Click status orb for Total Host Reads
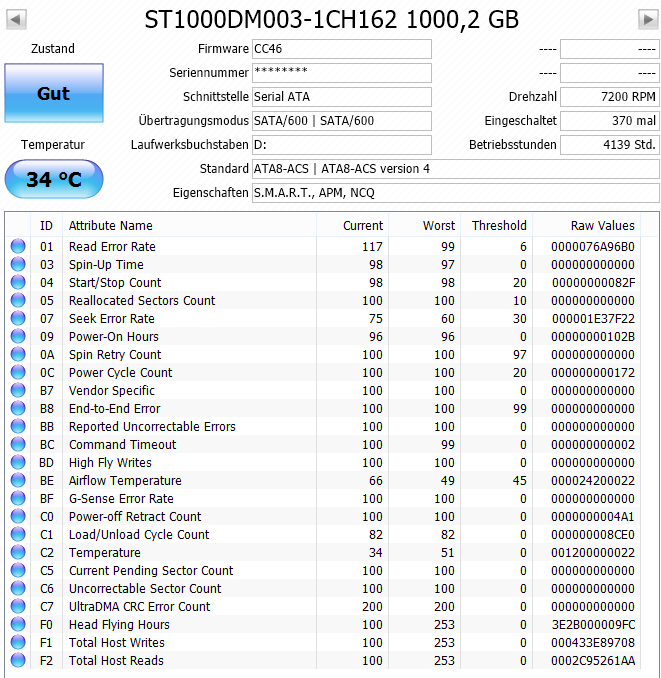The height and width of the screenshot is (678, 661). 18,661
